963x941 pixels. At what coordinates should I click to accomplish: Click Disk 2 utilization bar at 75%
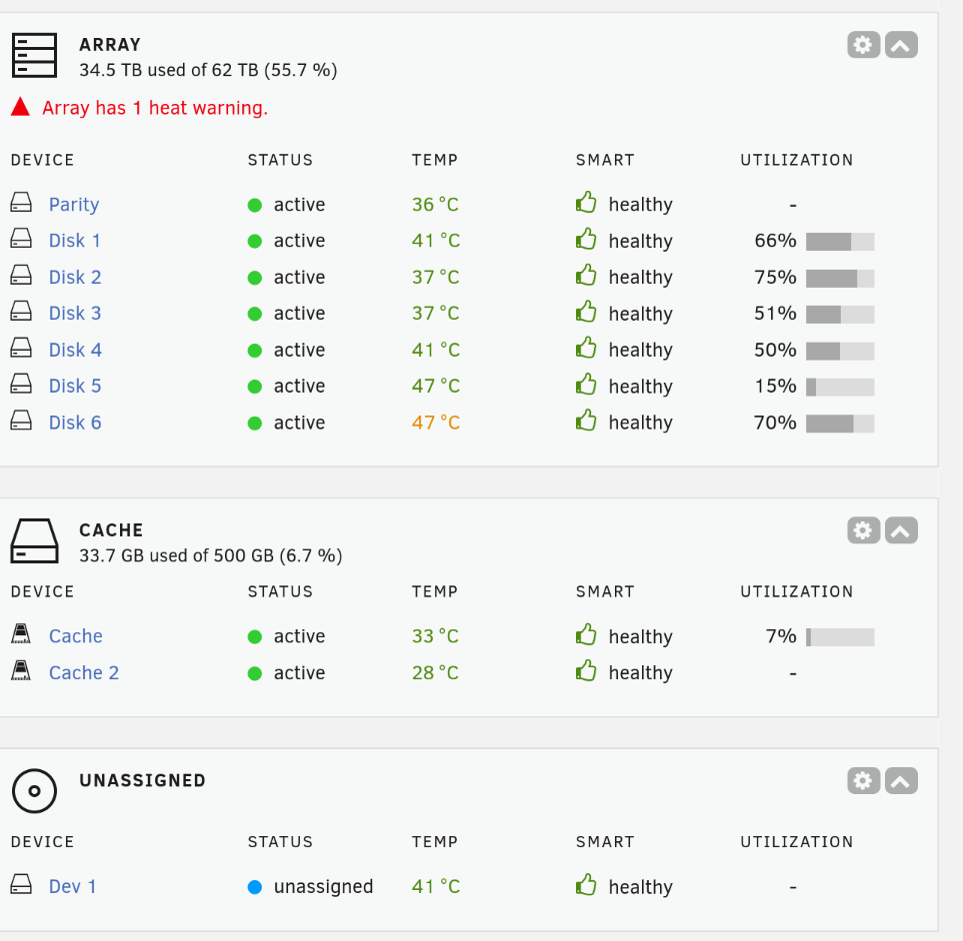tap(840, 278)
